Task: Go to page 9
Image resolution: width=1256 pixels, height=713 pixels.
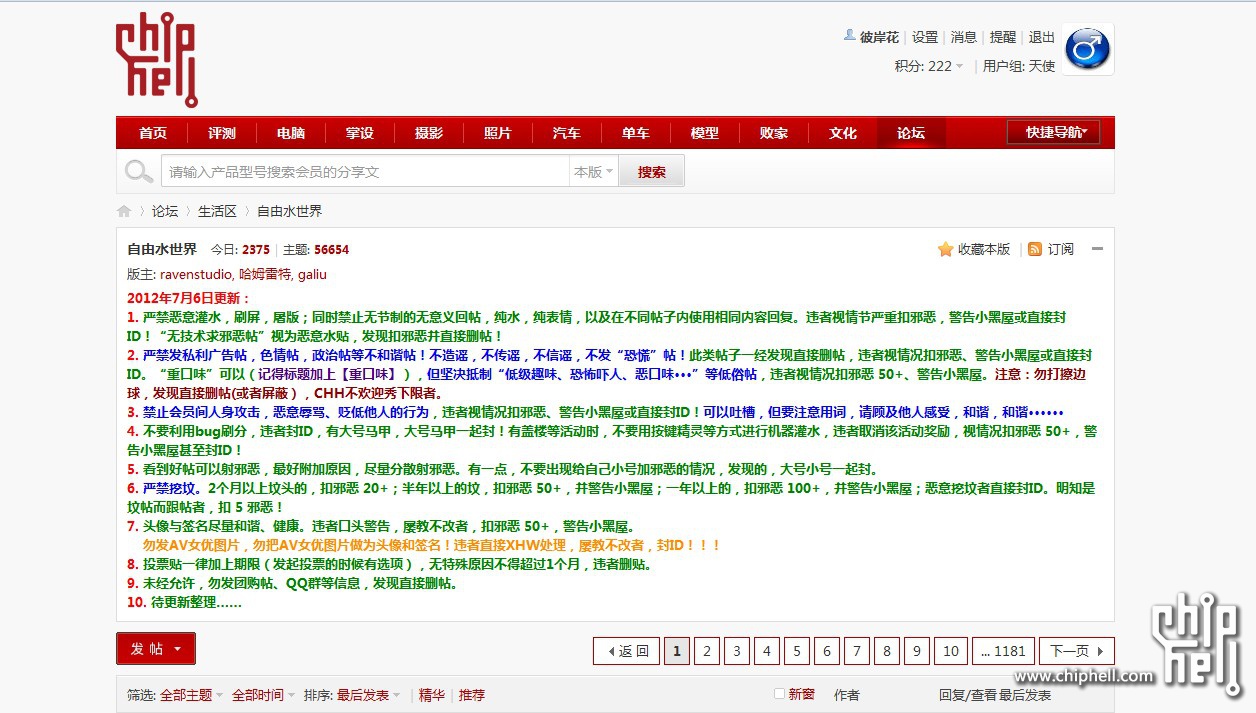Action: [917, 651]
